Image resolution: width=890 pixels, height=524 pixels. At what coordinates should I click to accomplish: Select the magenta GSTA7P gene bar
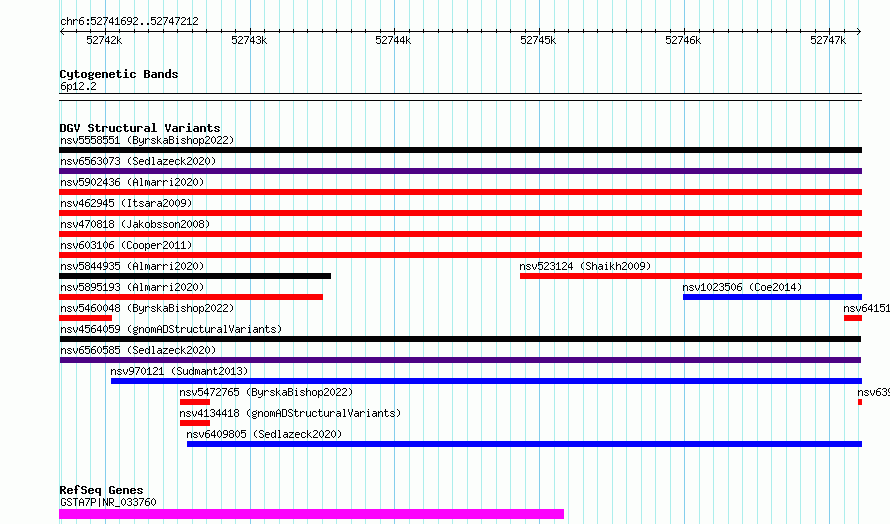pos(312,514)
